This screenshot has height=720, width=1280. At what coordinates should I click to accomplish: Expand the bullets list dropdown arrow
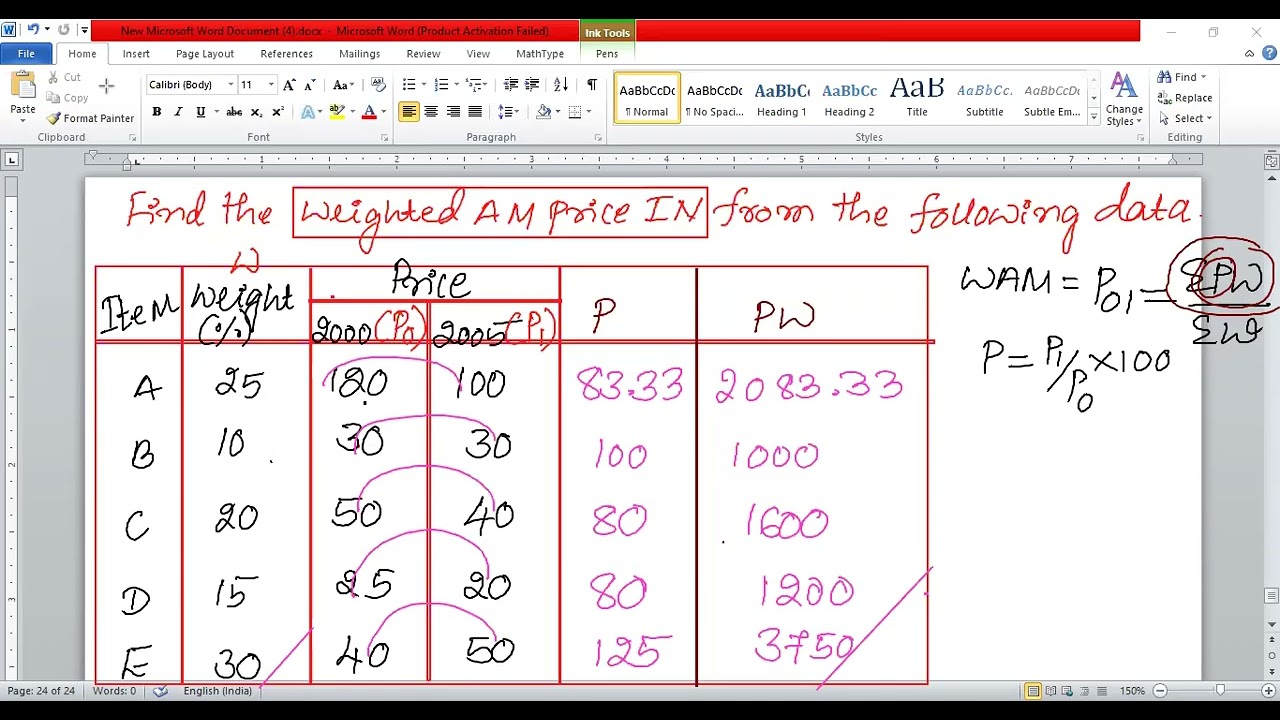[x=423, y=85]
